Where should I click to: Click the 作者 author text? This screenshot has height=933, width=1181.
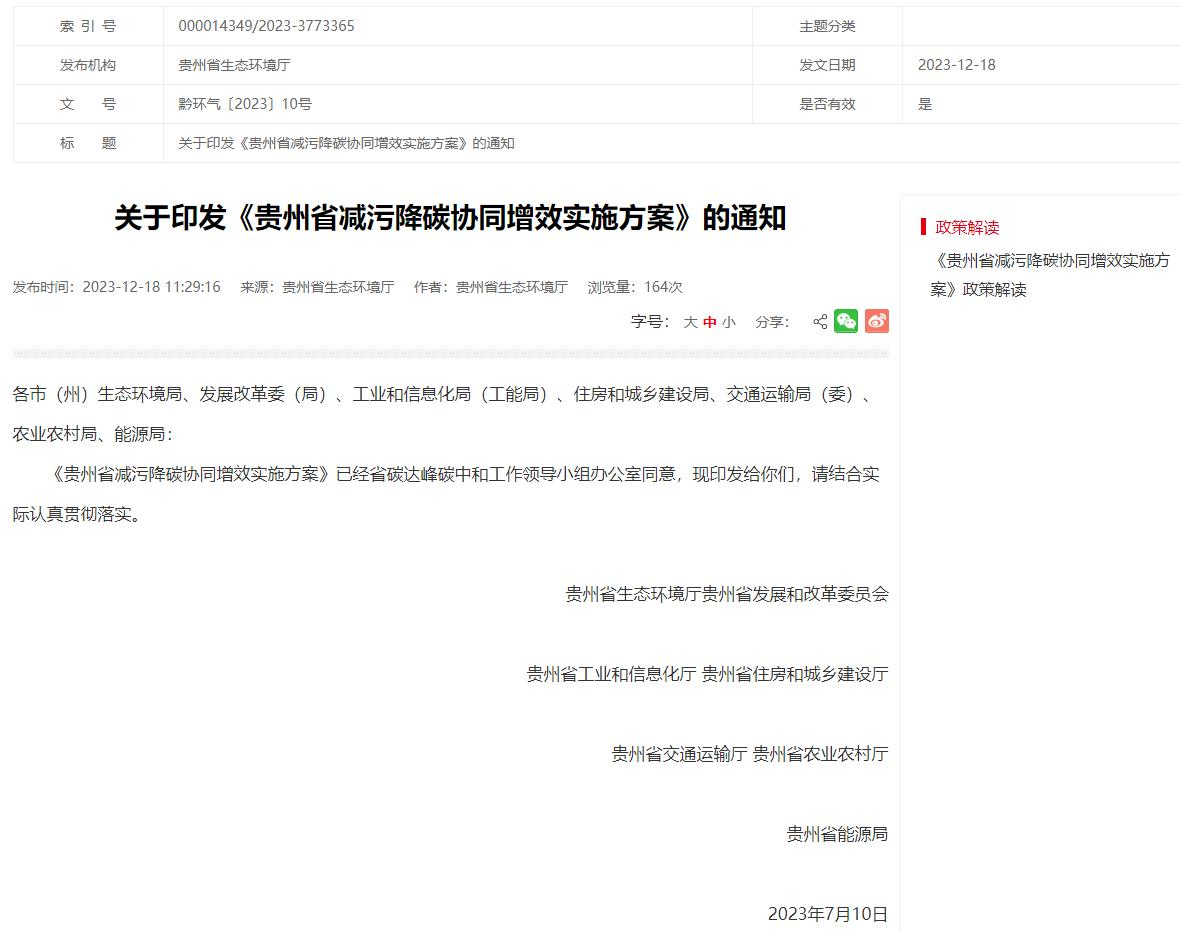(x=491, y=287)
